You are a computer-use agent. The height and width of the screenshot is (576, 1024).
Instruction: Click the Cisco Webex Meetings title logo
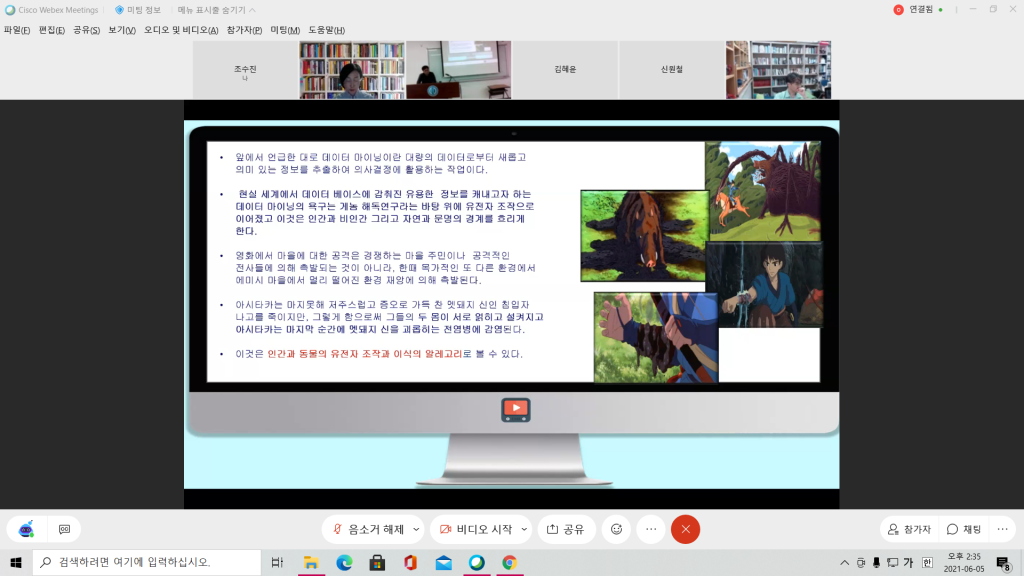click(x=10, y=10)
